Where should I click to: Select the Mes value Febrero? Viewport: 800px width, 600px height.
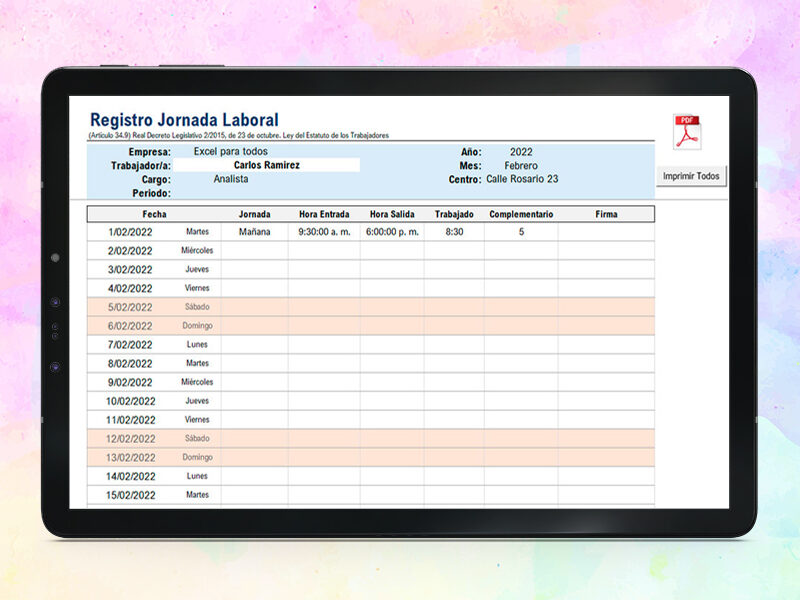521,166
